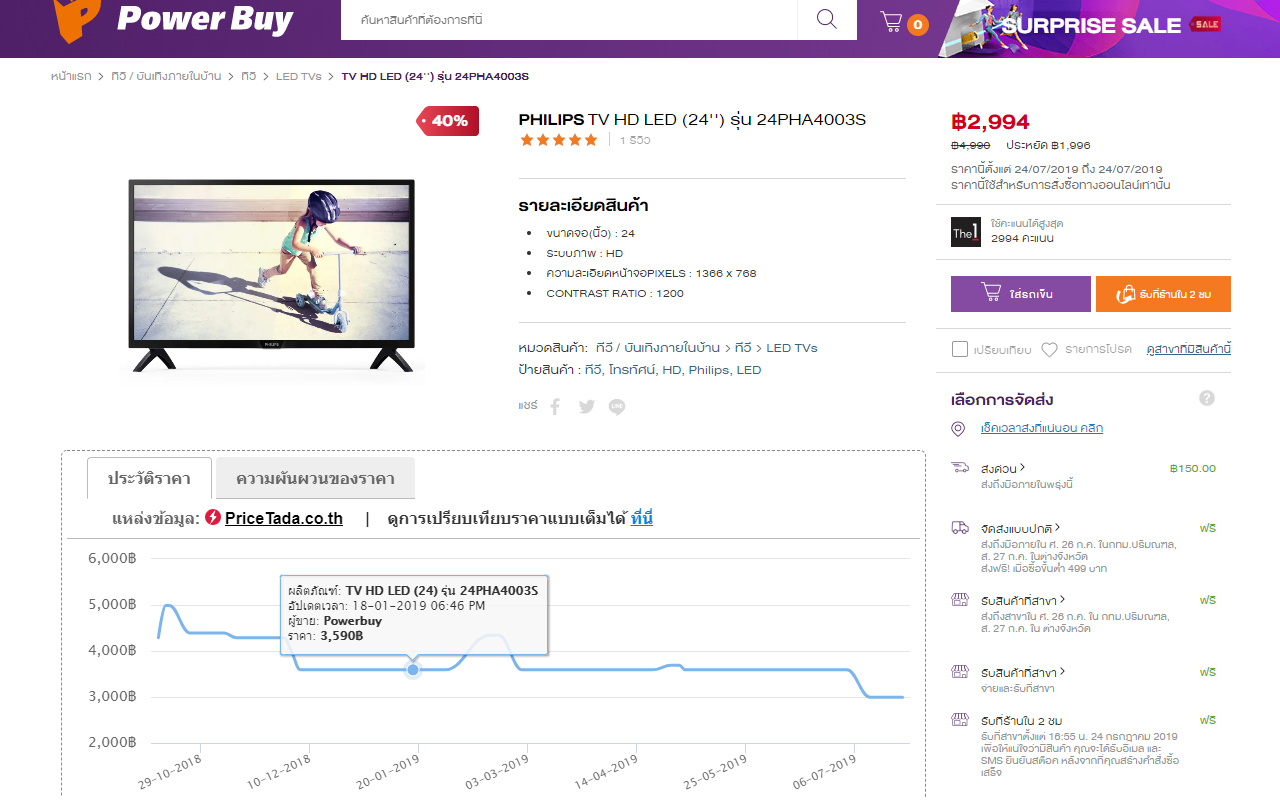Click the search magnifier icon
Viewport: 1280px width, 800px height.
pyautogui.click(x=827, y=20)
